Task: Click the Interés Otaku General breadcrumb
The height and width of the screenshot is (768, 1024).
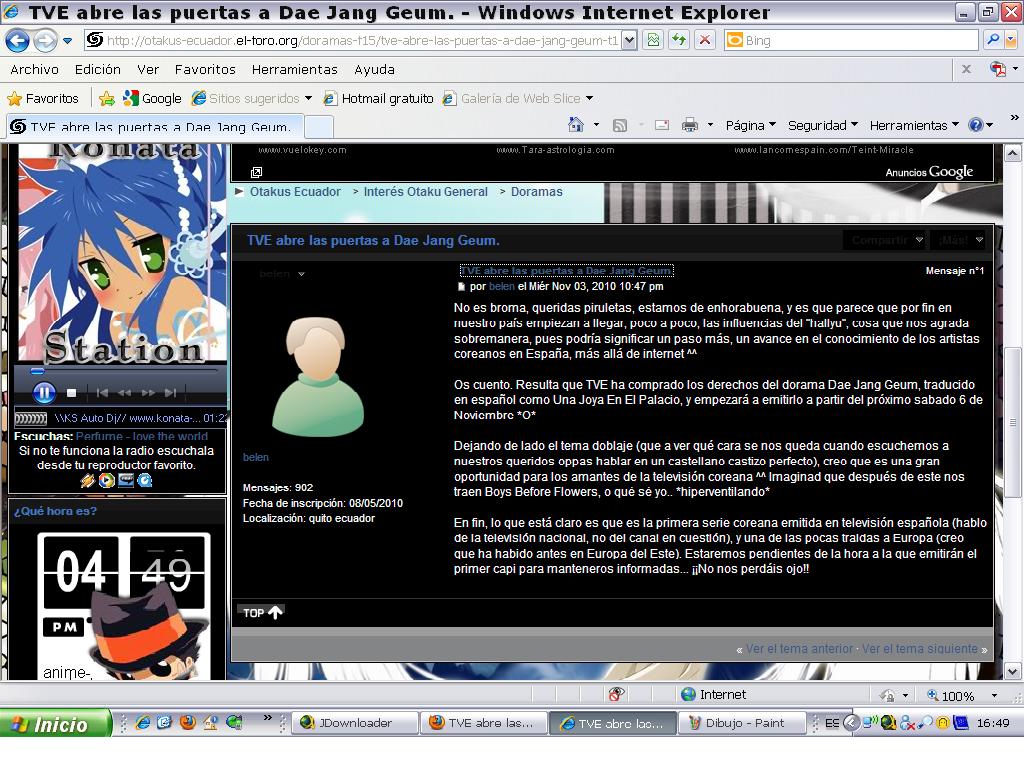Action: click(x=426, y=192)
